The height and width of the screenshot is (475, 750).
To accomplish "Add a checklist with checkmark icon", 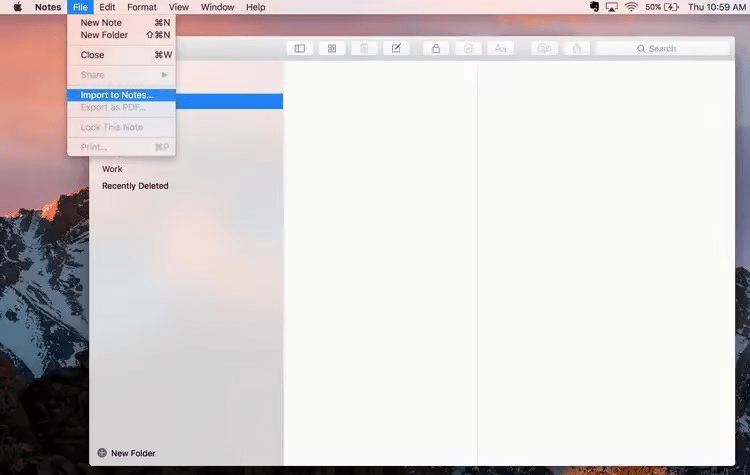I will click(x=468, y=48).
